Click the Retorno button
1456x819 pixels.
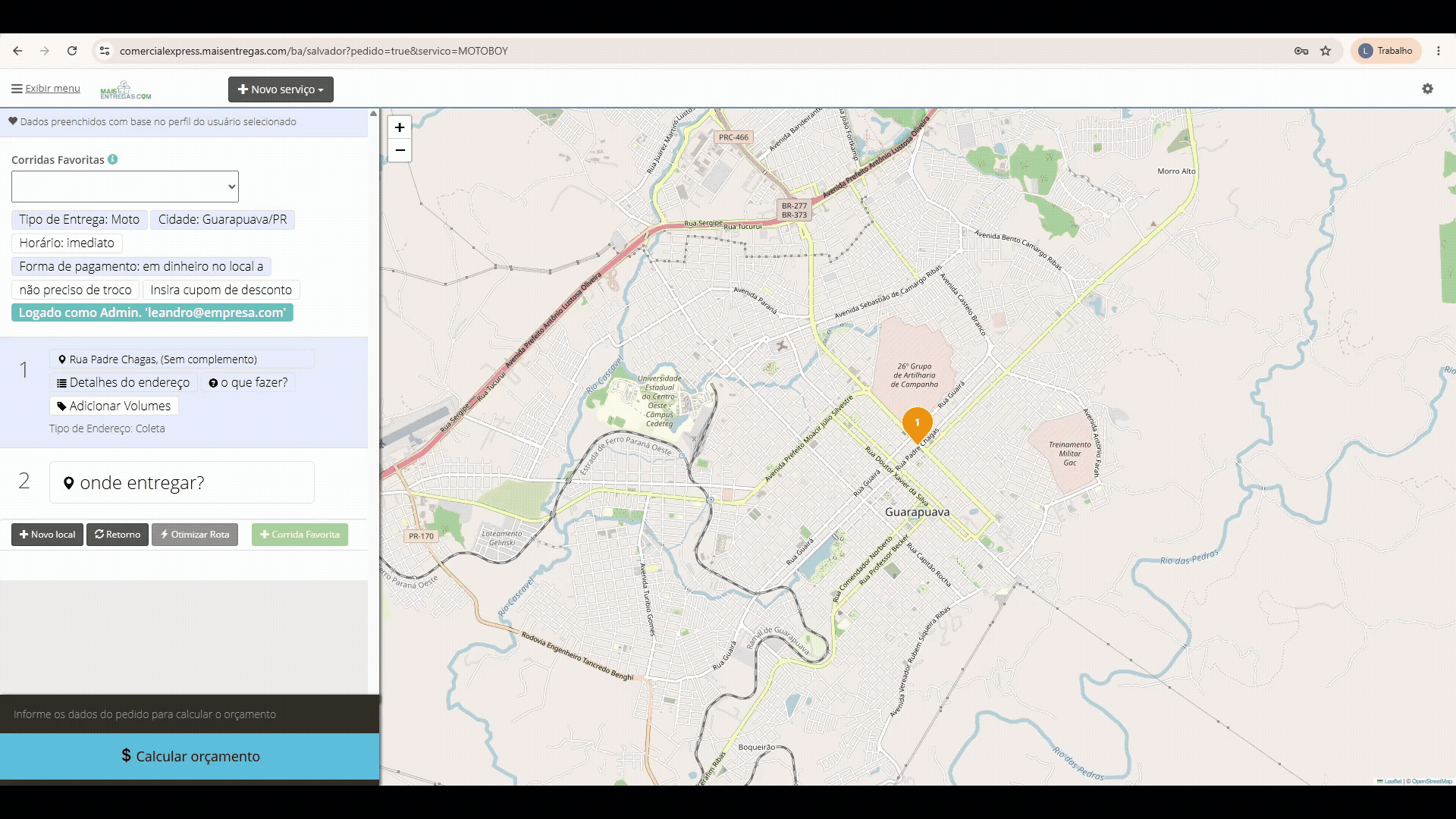click(x=118, y=535)
